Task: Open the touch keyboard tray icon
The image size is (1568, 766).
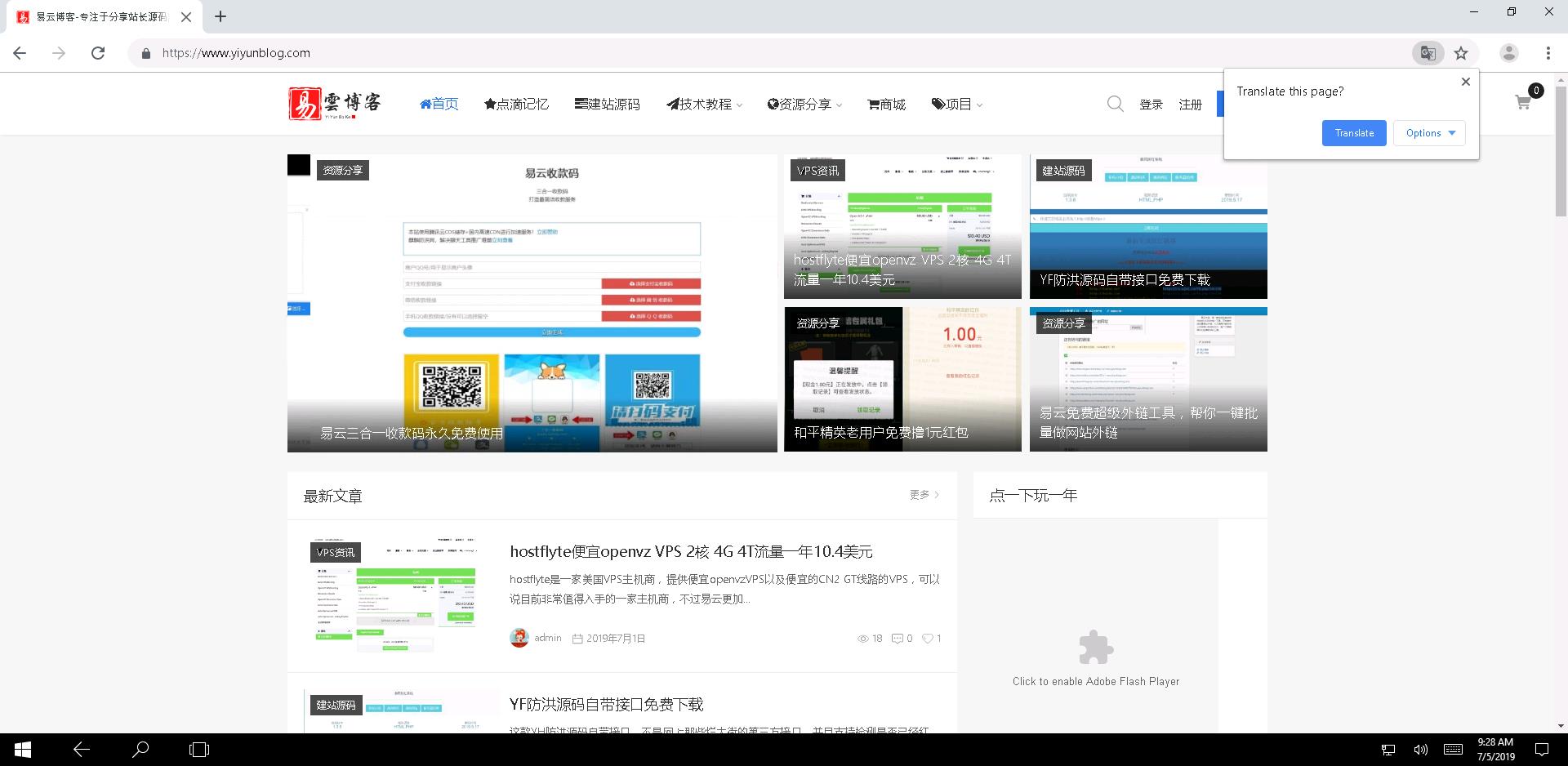Action: [x=1453, y=750]
